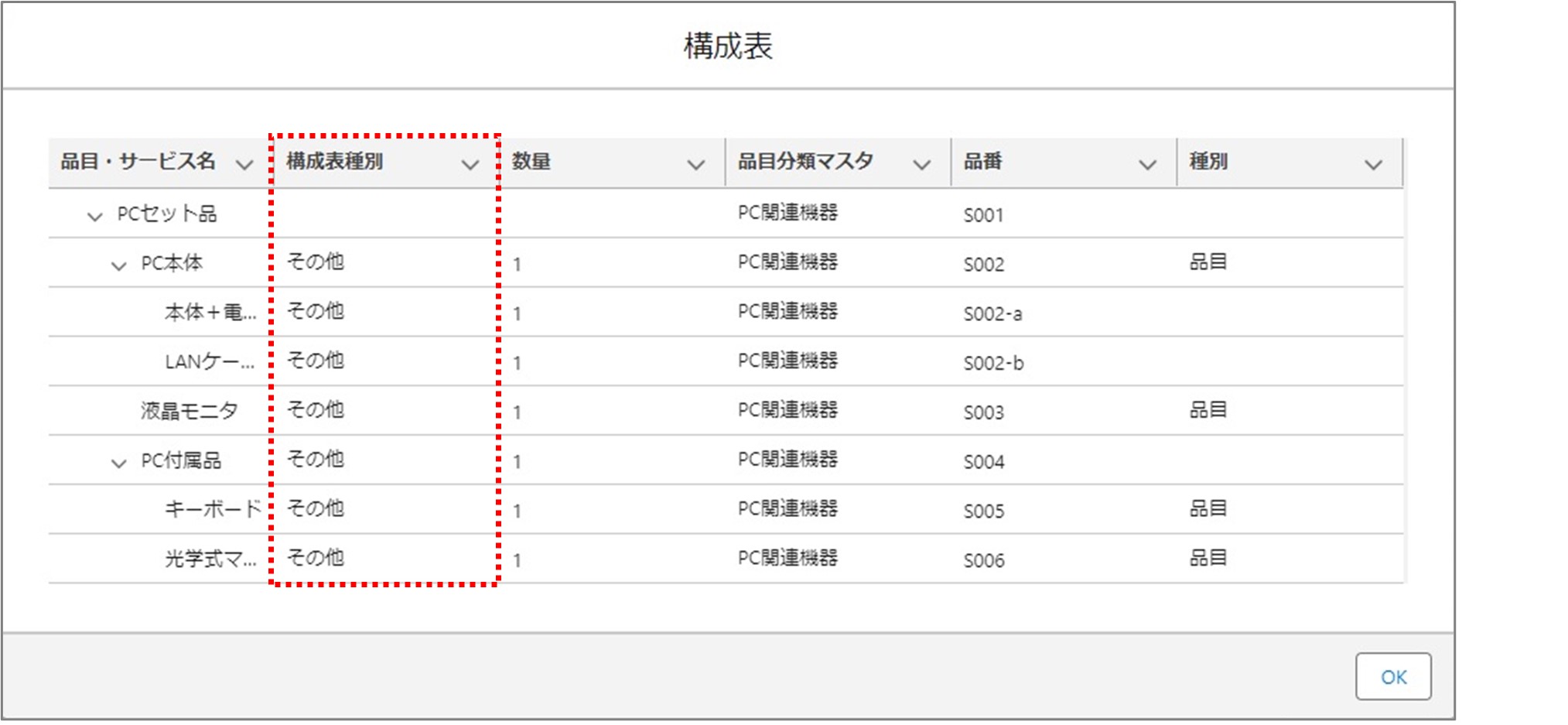Screen dimensions: 1568x725
Task: Open the 数量 column dropdown chevron
Action: (696, 164)
